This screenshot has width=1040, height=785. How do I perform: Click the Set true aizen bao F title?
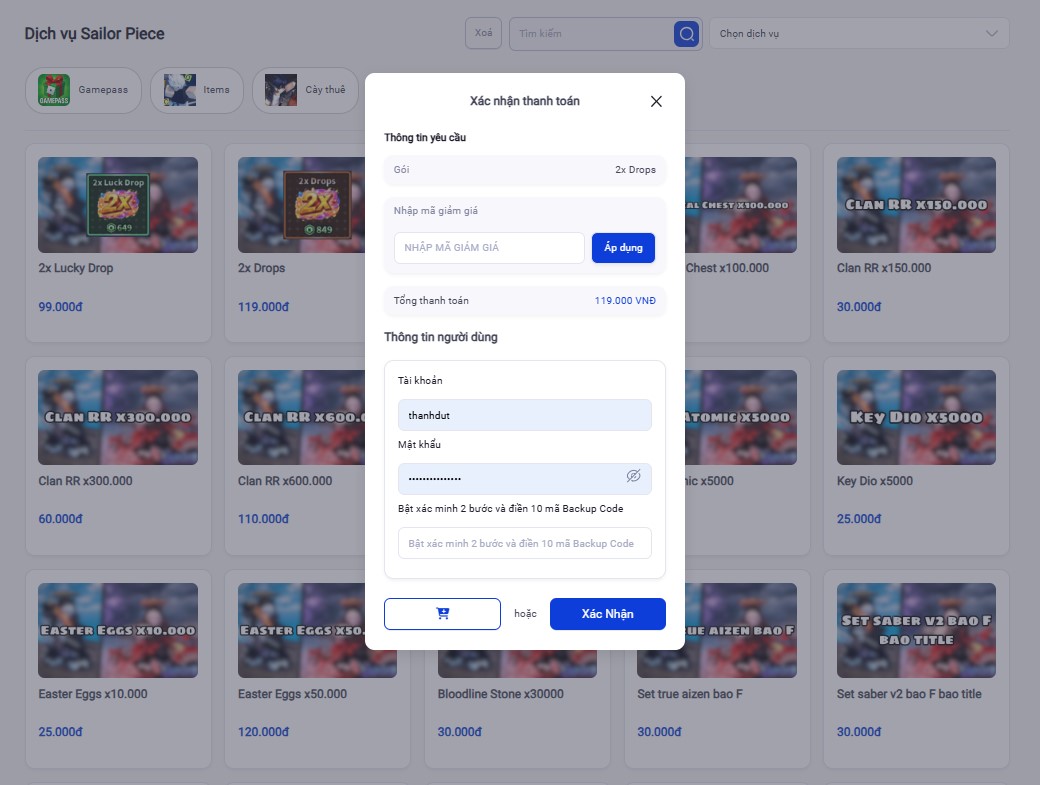click(690, 694)
